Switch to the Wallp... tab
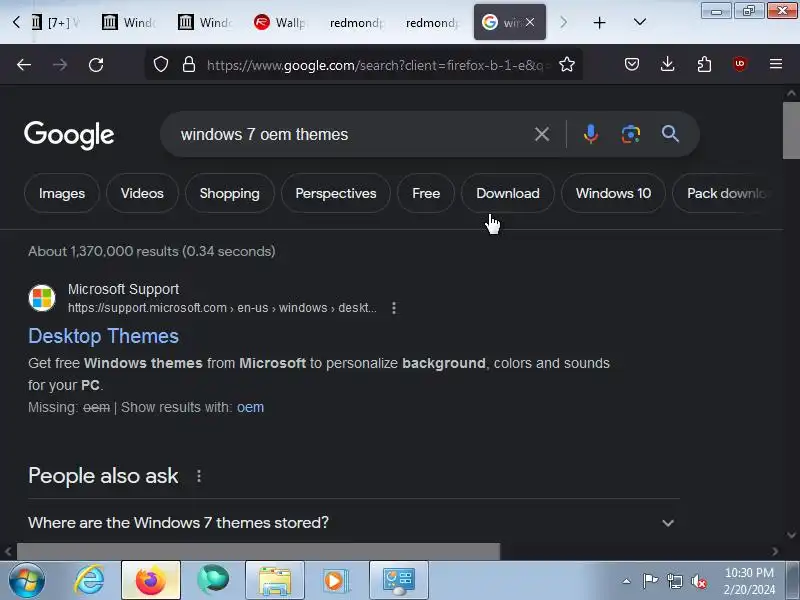Screen dimensions: 800x600 tap(281, 22)
